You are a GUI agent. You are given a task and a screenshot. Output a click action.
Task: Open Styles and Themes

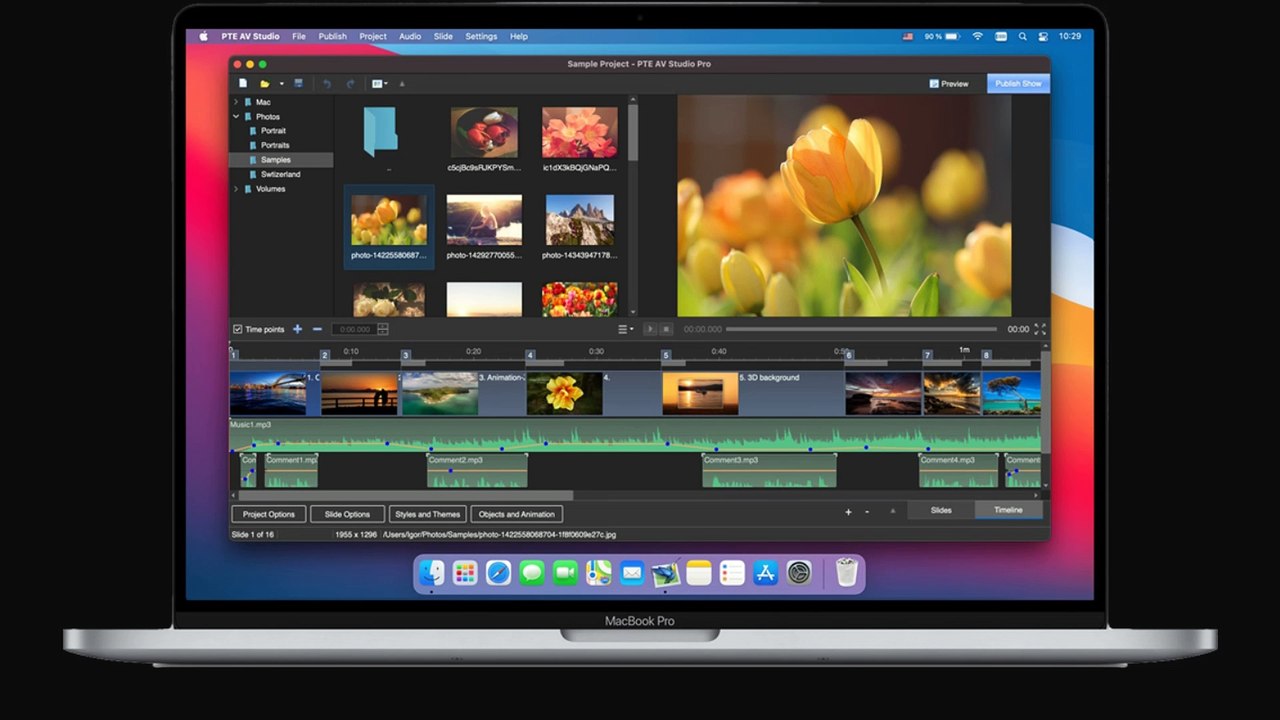pos(427,514)
